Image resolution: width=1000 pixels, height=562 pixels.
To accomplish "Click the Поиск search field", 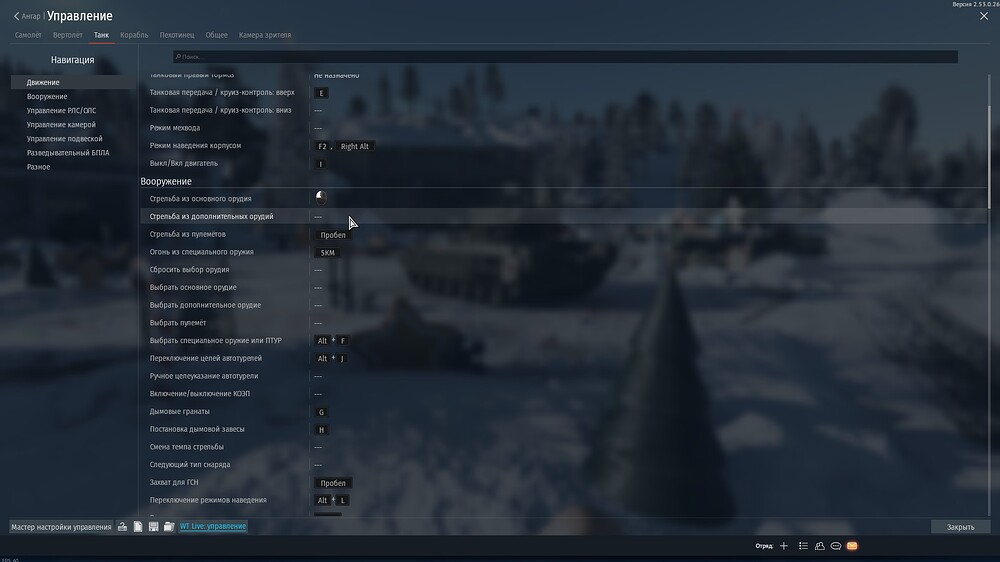I will [565, 57].
